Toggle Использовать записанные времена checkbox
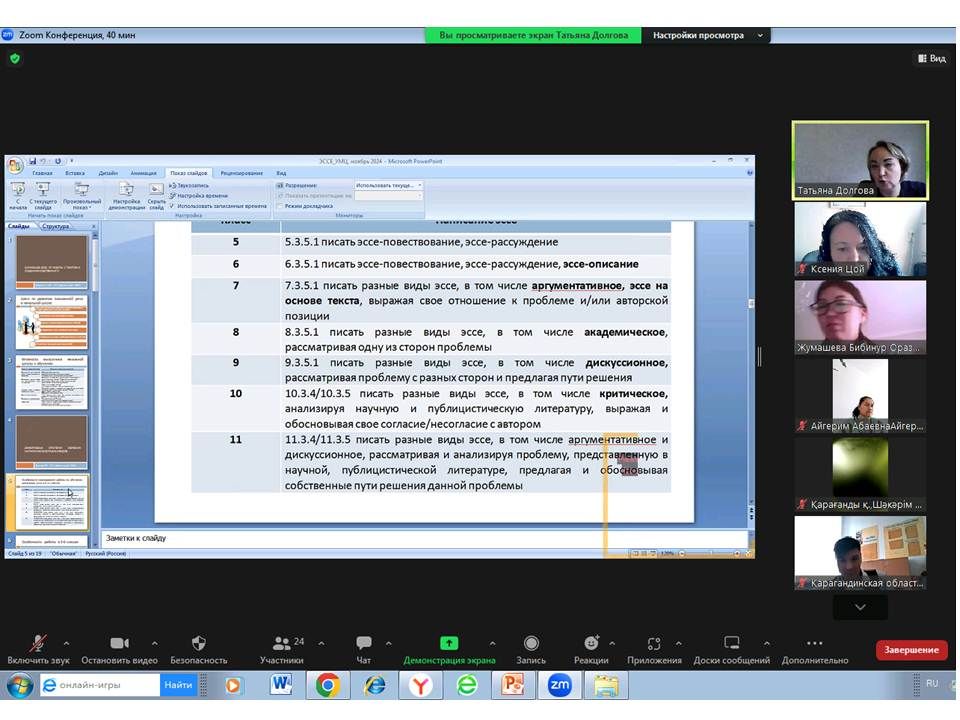The height and width of the screenshot is (720, 960). click(x=172, y=206)
